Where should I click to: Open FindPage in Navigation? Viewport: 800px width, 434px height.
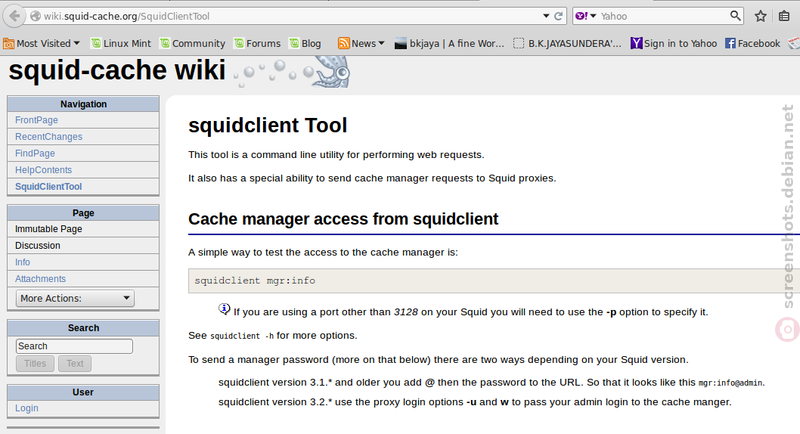click(x=35, y=153)
